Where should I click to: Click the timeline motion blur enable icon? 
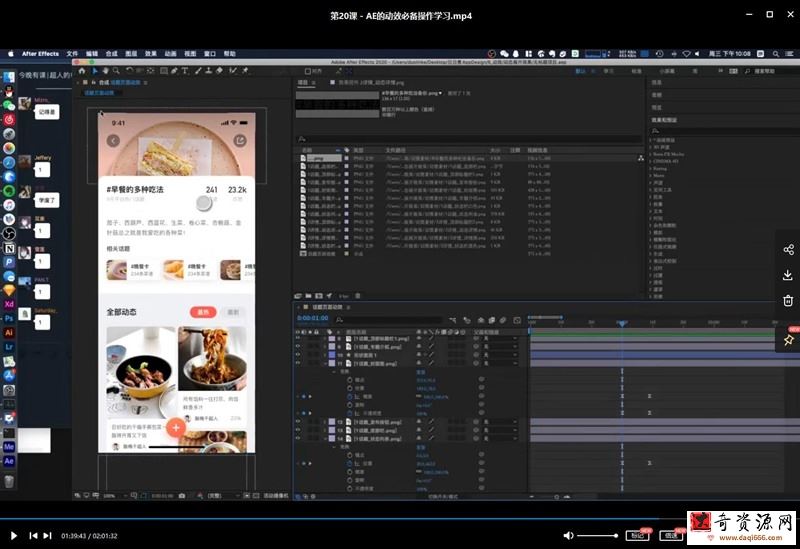(x=503, y=320)
